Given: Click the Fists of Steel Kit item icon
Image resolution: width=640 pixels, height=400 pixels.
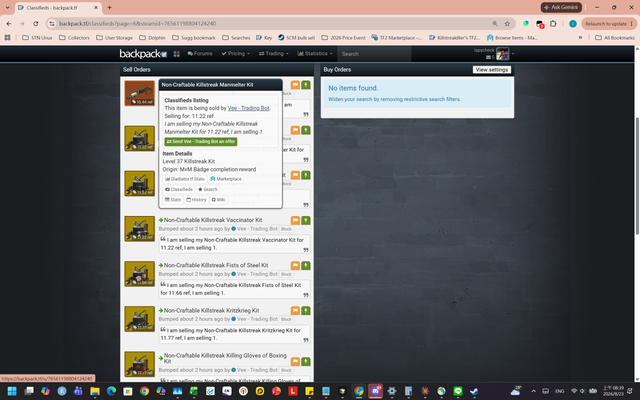Looking at the screenshot, I should [140, 274].
